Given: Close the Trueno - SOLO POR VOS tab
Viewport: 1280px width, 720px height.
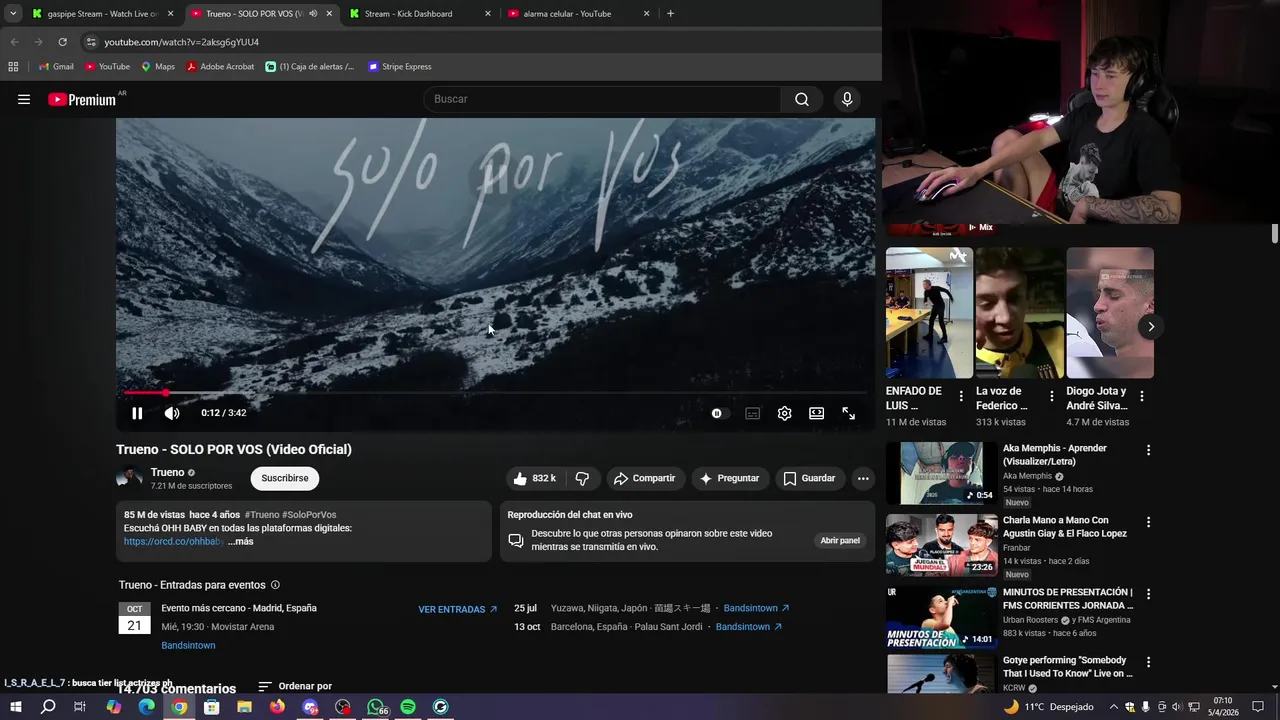Looking at the screenshot, I should click(x=329, y=14).
